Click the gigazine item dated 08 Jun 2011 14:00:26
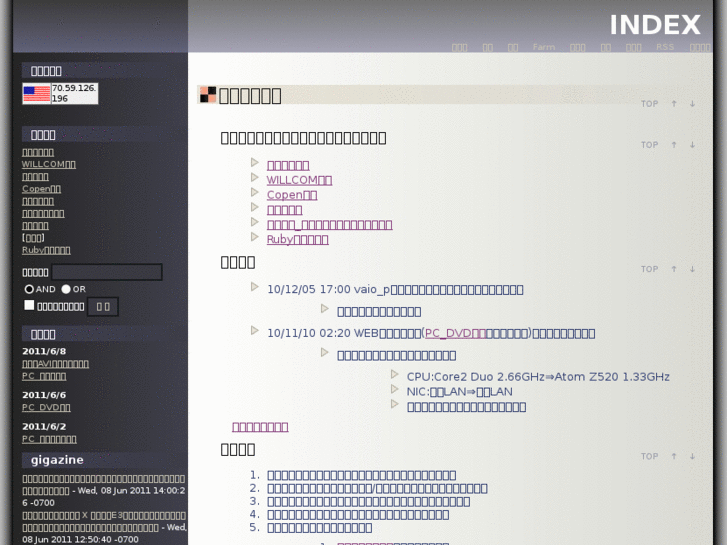 [x=104, y=490]
